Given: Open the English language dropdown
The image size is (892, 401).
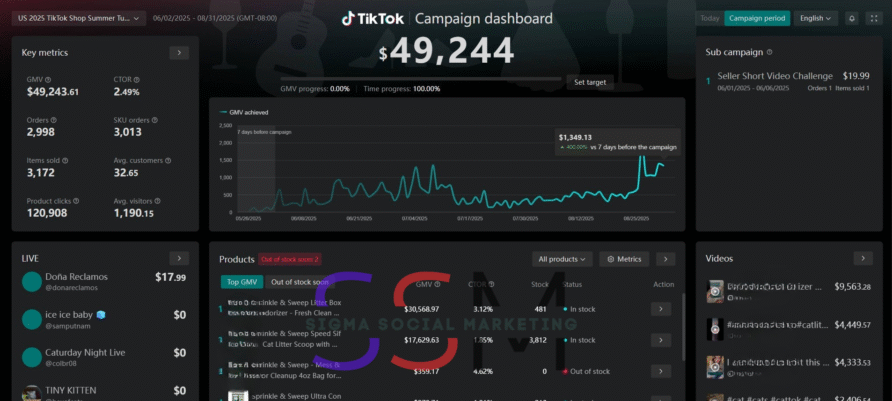Looking at the screenshot, I should click(816, 18).
